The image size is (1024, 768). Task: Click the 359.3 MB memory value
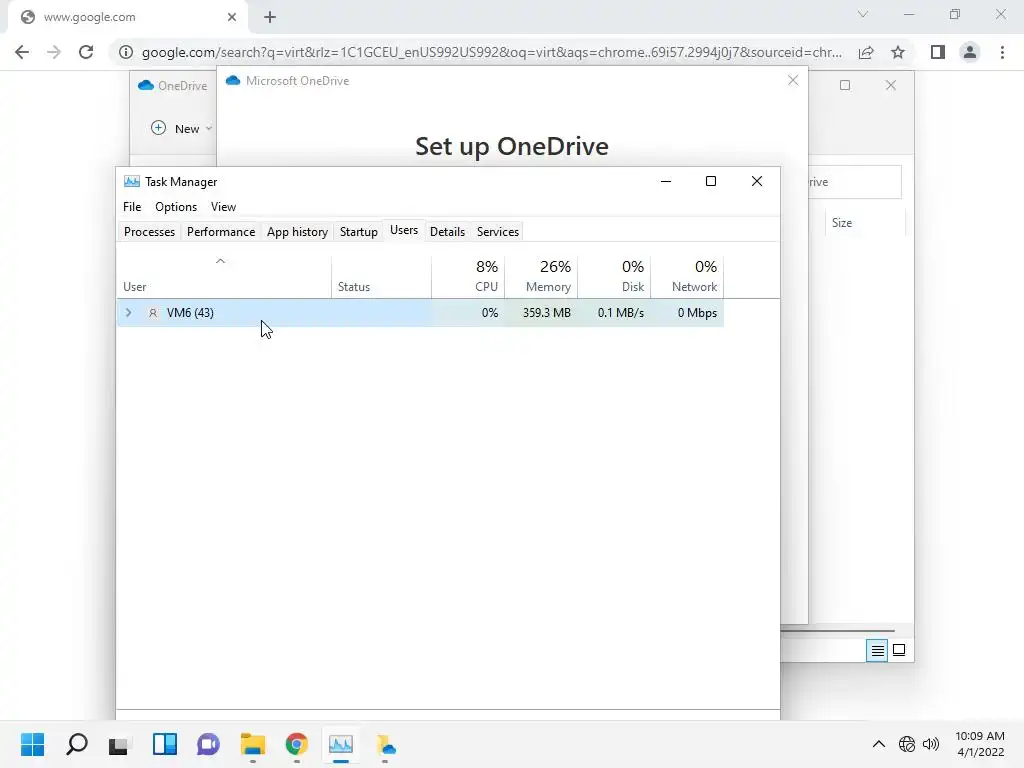click(547, 313)
